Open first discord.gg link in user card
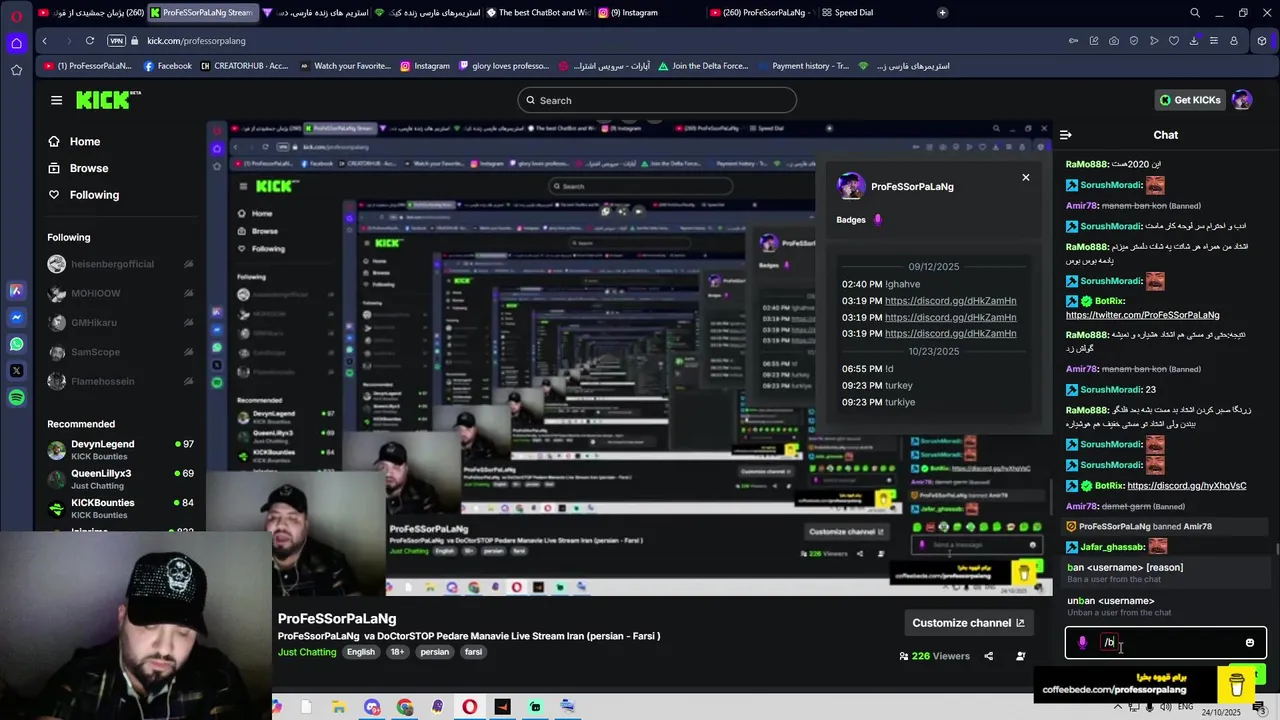 (950, 301)
